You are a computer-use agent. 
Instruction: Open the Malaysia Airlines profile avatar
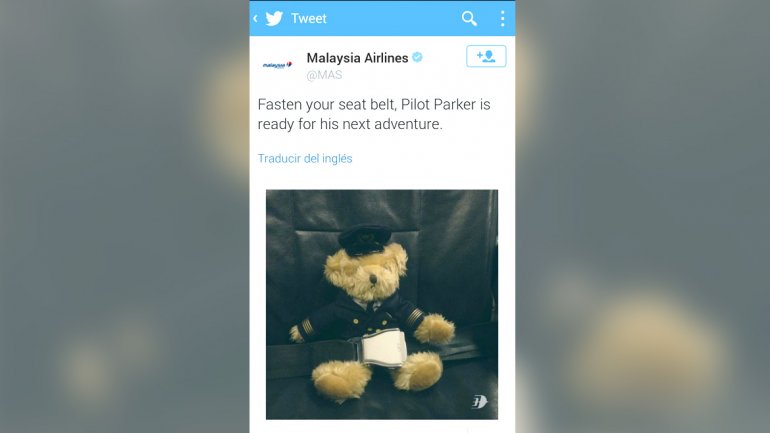click(x=277, y=65)
